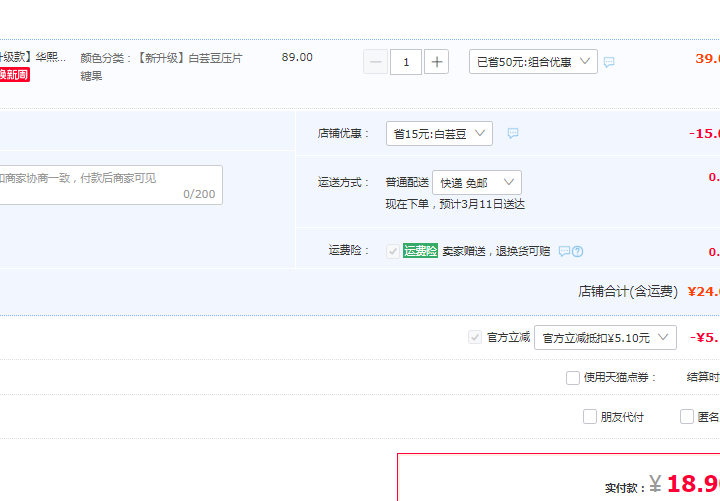Click the 卖家赠送，退换货可赔 text
This screenshot has width=720, height=501.
tap(496, 251)
